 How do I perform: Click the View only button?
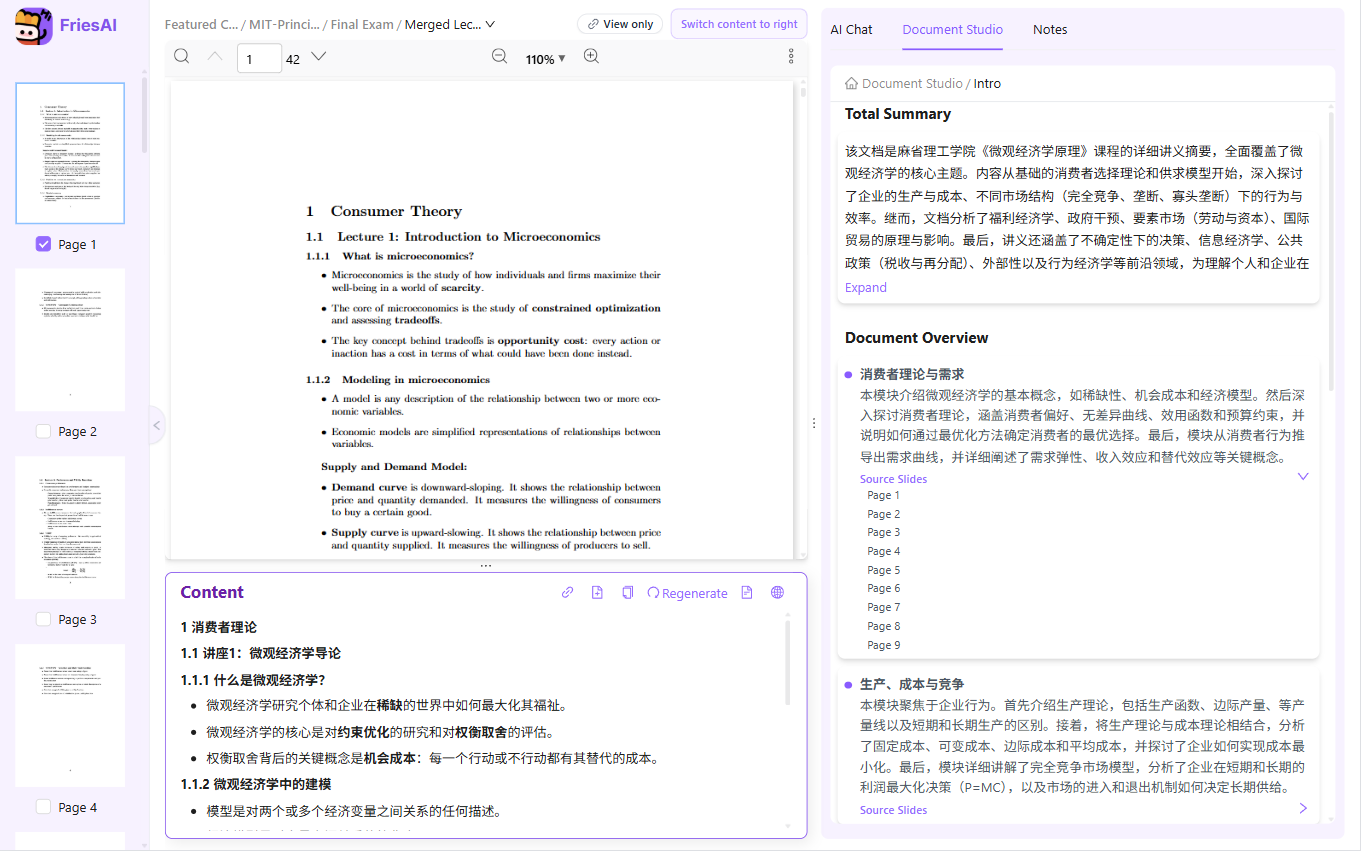click(620, 24)
